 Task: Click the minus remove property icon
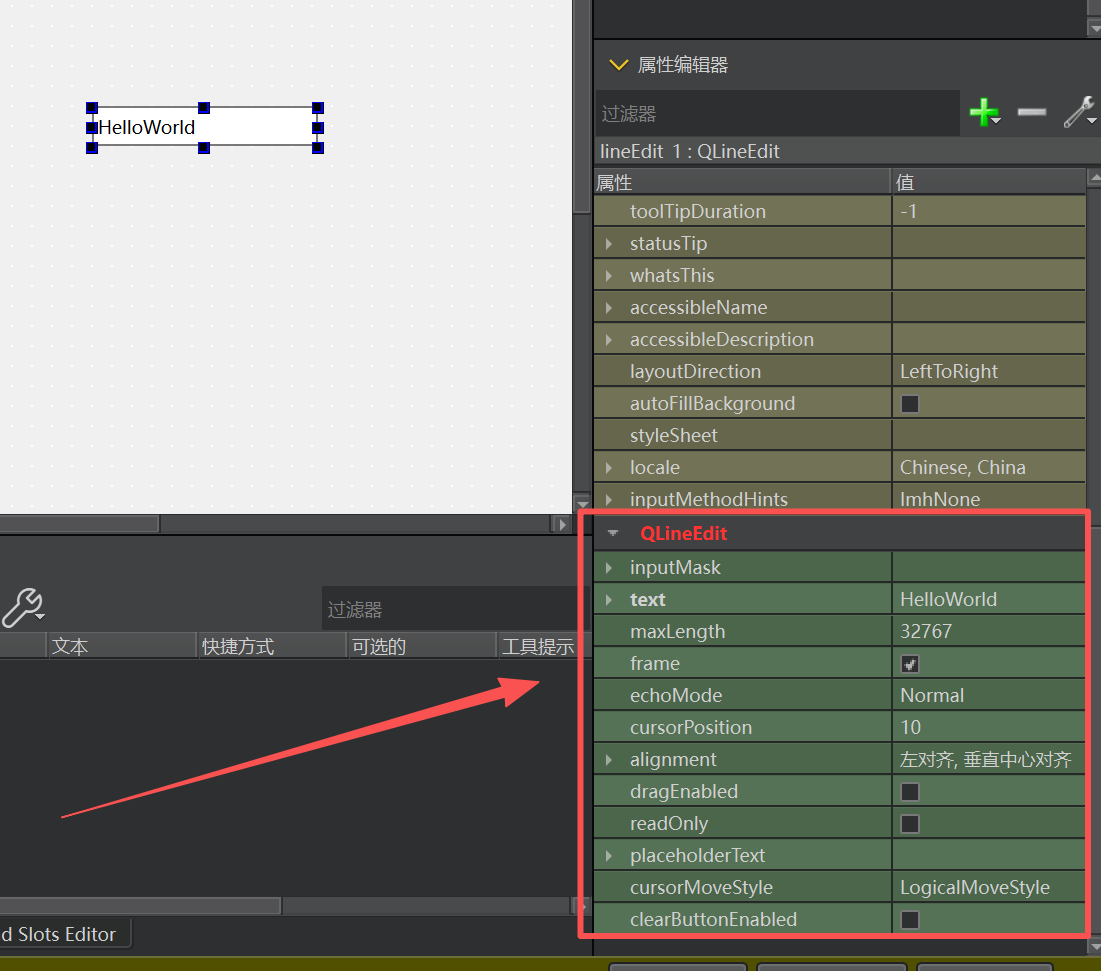click(x=1031, y=112)
